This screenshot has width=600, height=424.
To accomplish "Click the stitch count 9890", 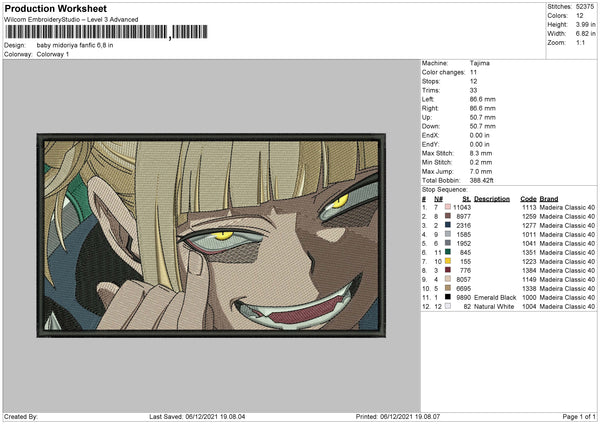I will (x=463, y=297).
